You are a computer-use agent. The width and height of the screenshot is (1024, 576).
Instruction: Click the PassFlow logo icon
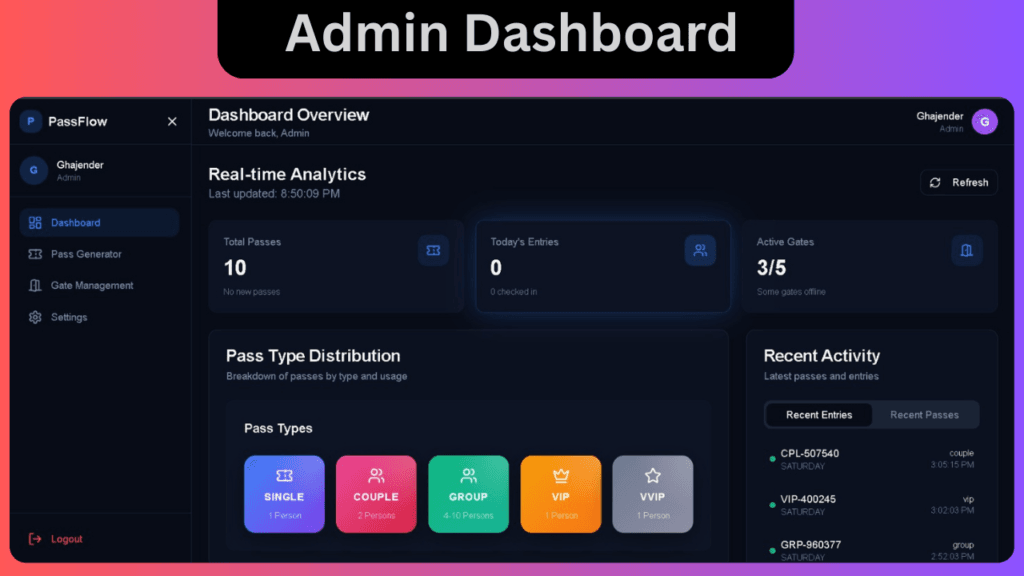click(x=31, y=121)
